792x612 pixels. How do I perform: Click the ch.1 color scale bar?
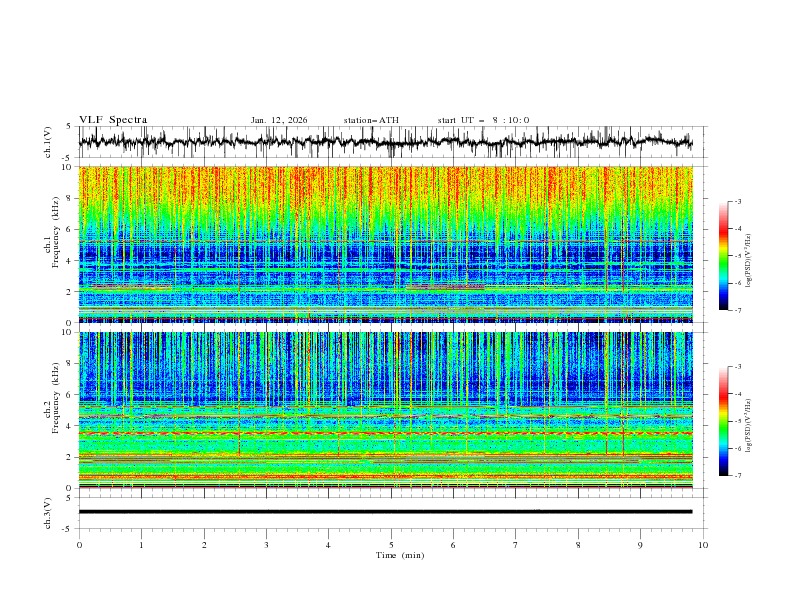coord(723,256)
